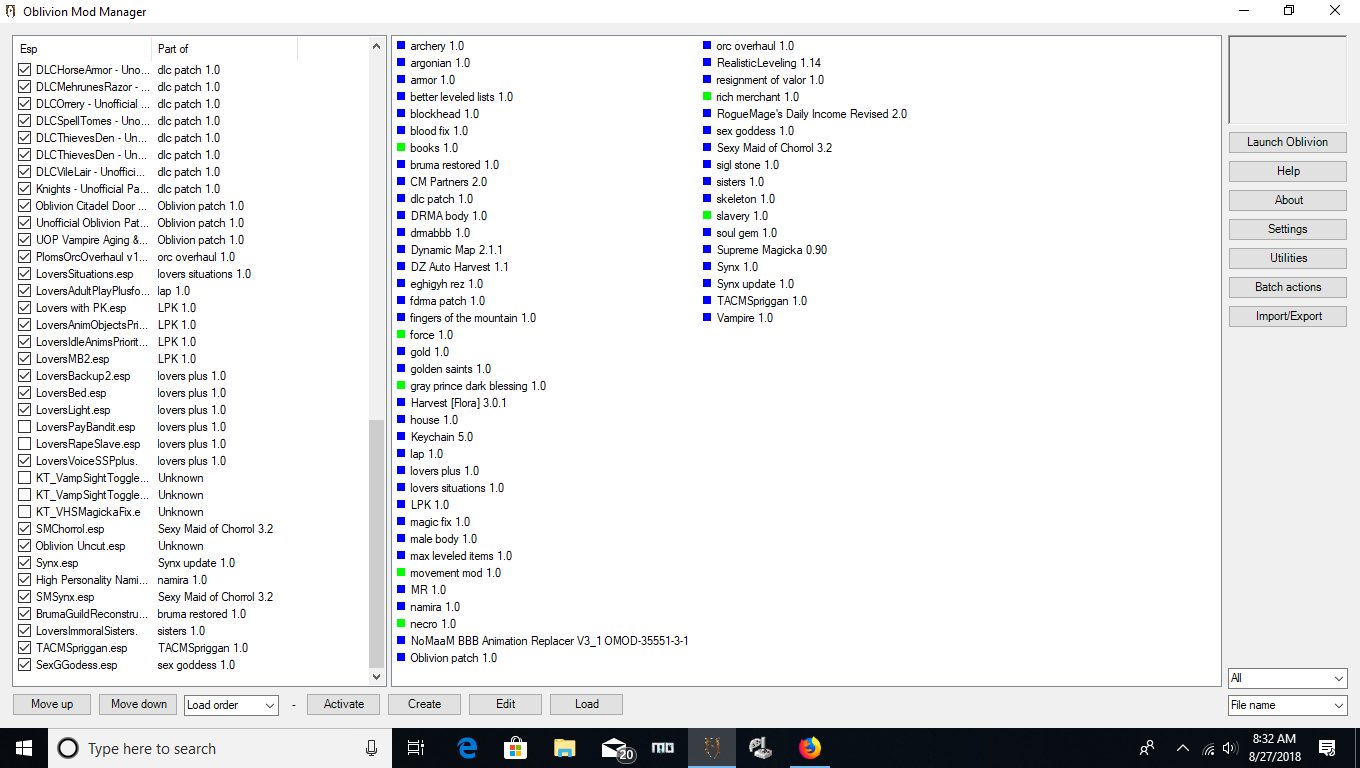Select RogueMage's Daily Income Revised 2.0
This screenshot has width=1360, height=768.
[811, 114]
